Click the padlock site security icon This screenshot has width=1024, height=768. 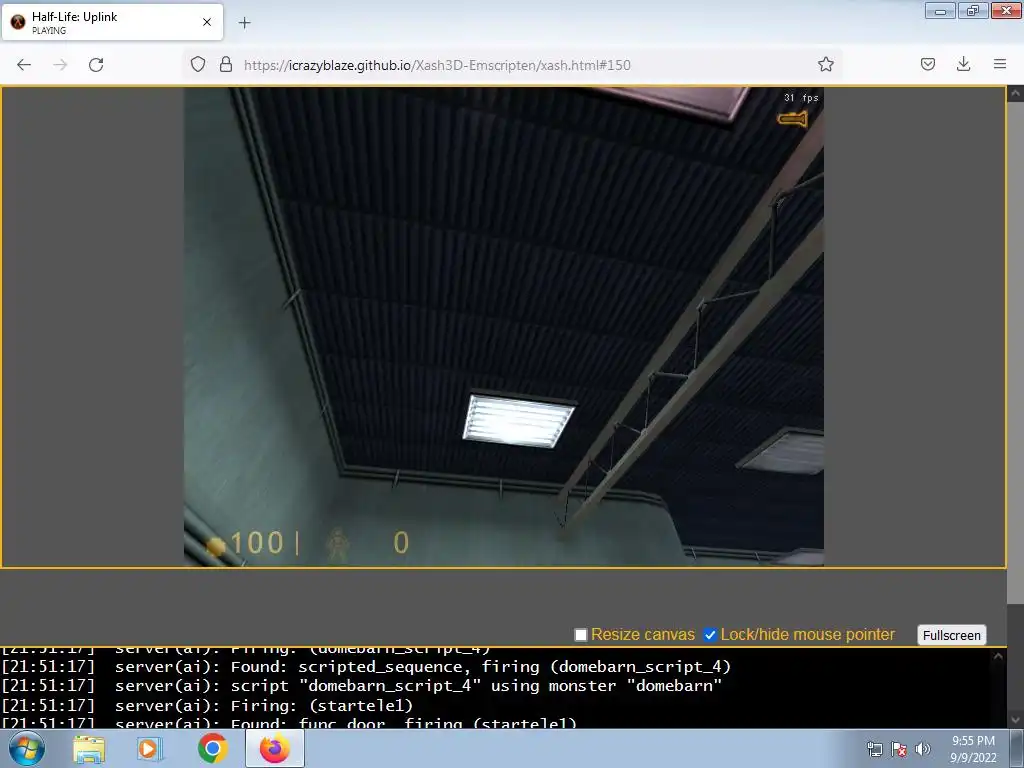[x=226, y=64]
